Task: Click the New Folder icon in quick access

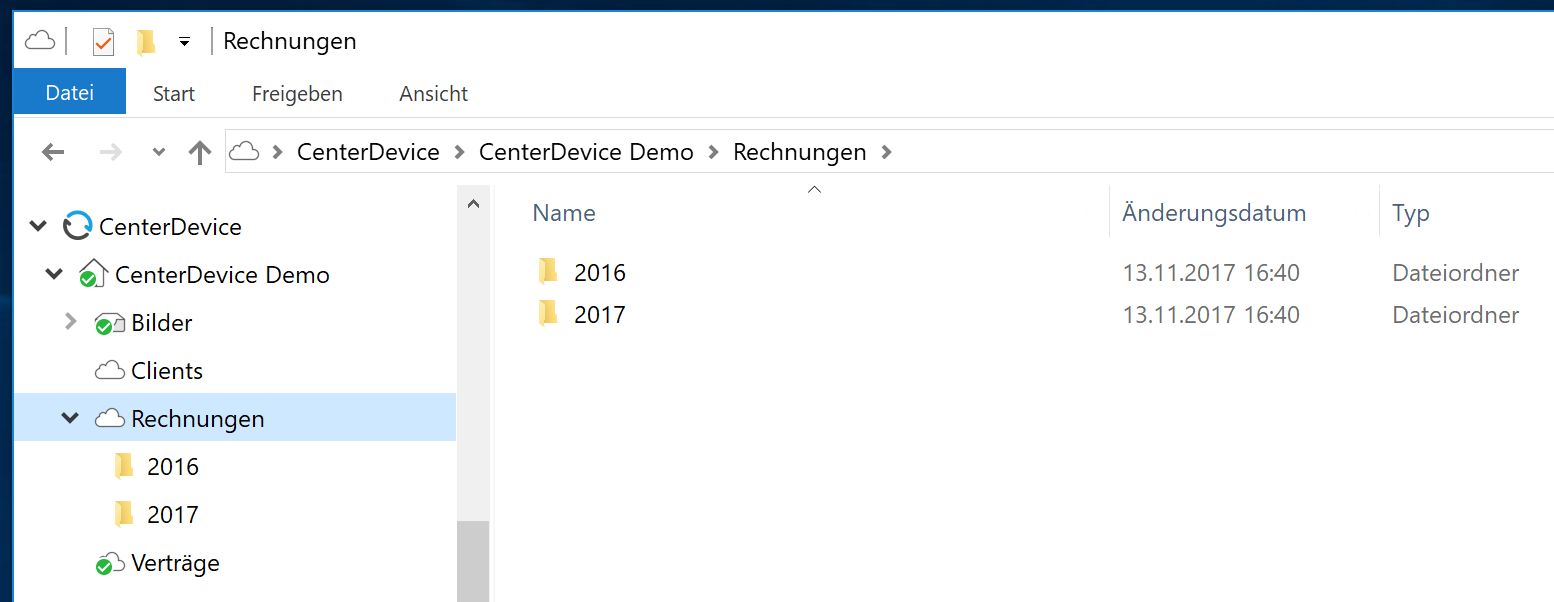Action: tap(146, 41)
